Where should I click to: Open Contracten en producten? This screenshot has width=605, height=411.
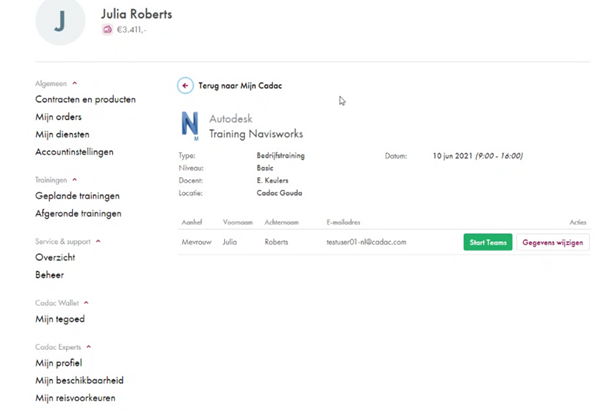85,100
